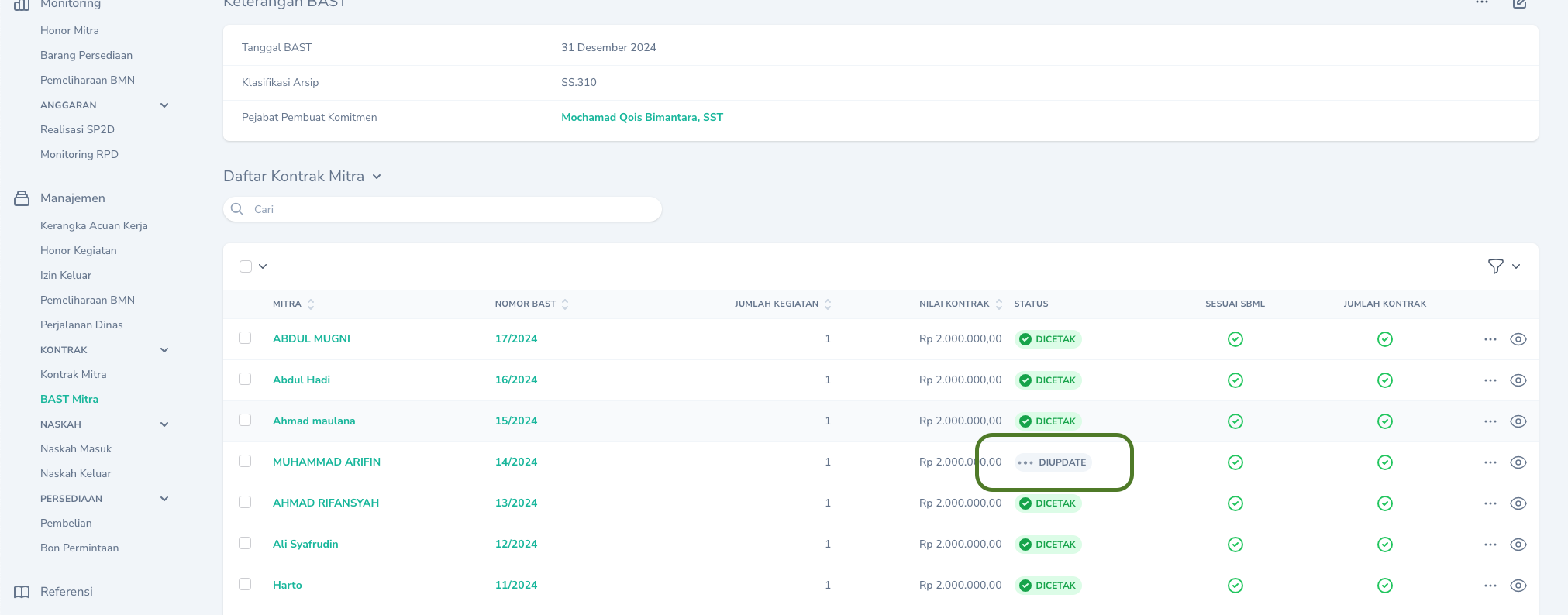
Task: Collapse the NASKAH sidebar section
Action: tap(164, 424)
